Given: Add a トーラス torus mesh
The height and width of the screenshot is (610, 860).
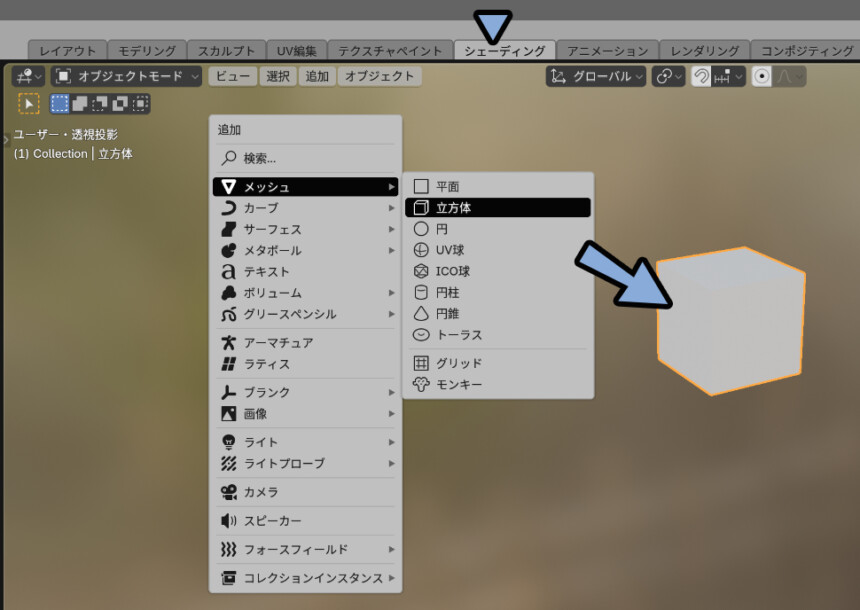Looking at the screenshot, I should point(498,335).
